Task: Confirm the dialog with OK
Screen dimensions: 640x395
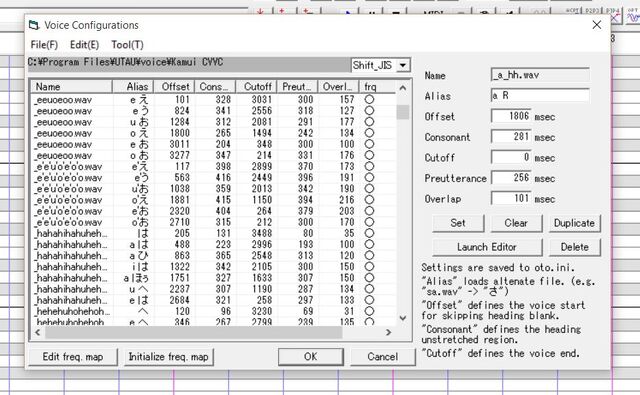Action: (x=311, y=357)
